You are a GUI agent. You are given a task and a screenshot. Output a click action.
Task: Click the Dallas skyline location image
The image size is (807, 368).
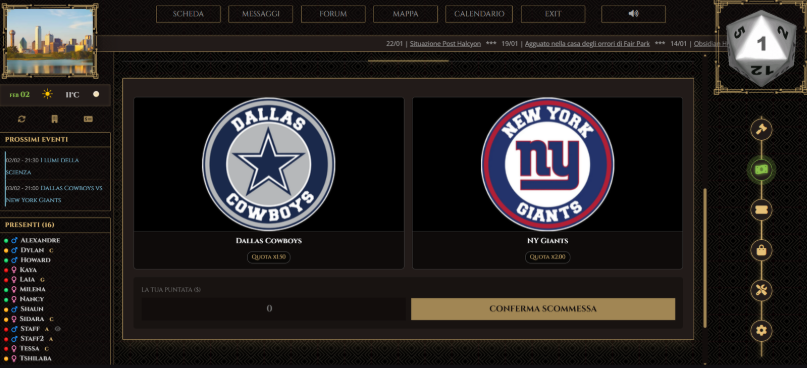point(50,41)
